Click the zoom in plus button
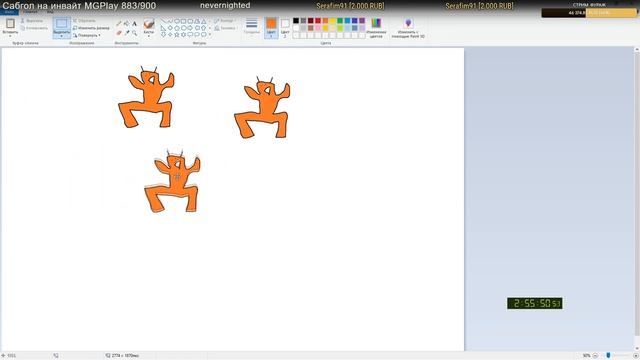Image resolution: width=640 pixels, height=360 pixels. (x=636, y=356)
